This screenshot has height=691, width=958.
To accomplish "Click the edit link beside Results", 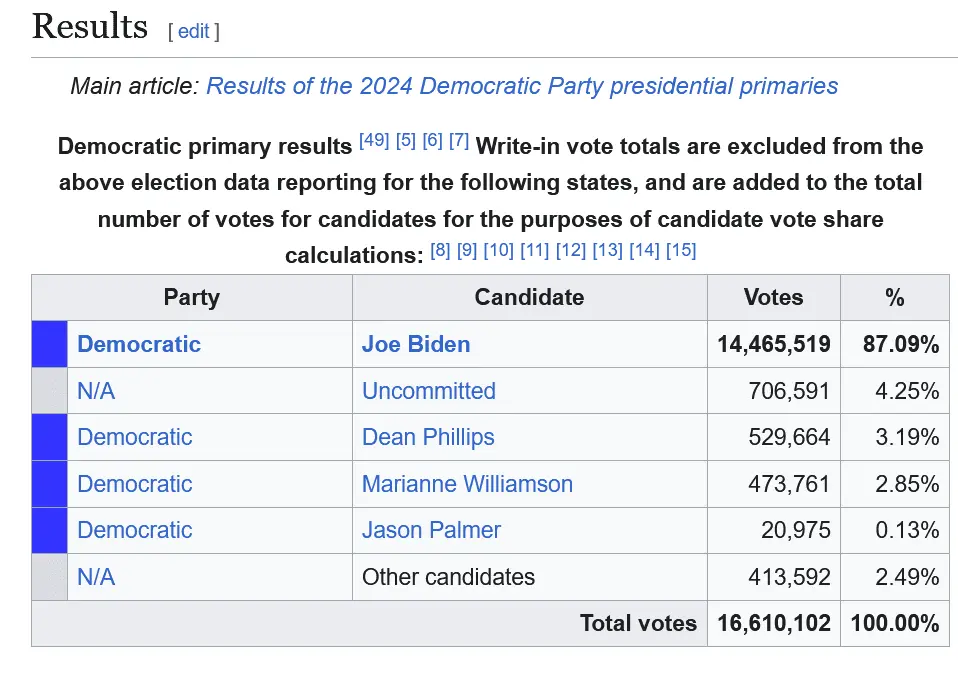I will tap(193, 31).
